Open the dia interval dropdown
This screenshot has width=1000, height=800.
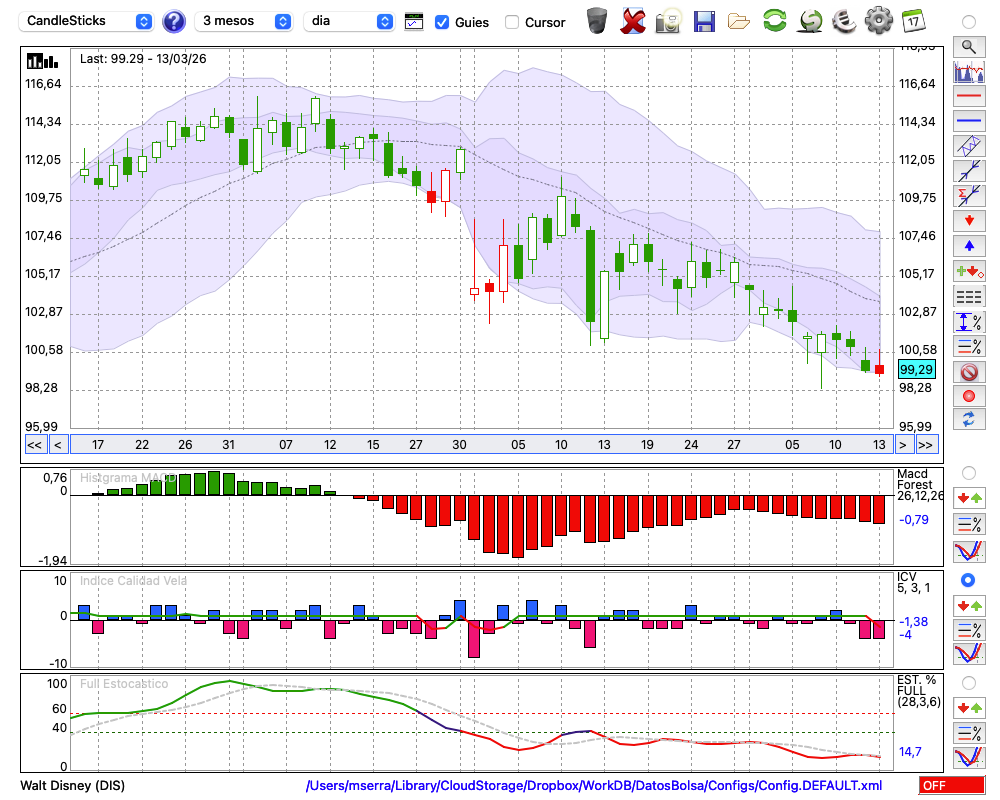(x=349, y=21)
